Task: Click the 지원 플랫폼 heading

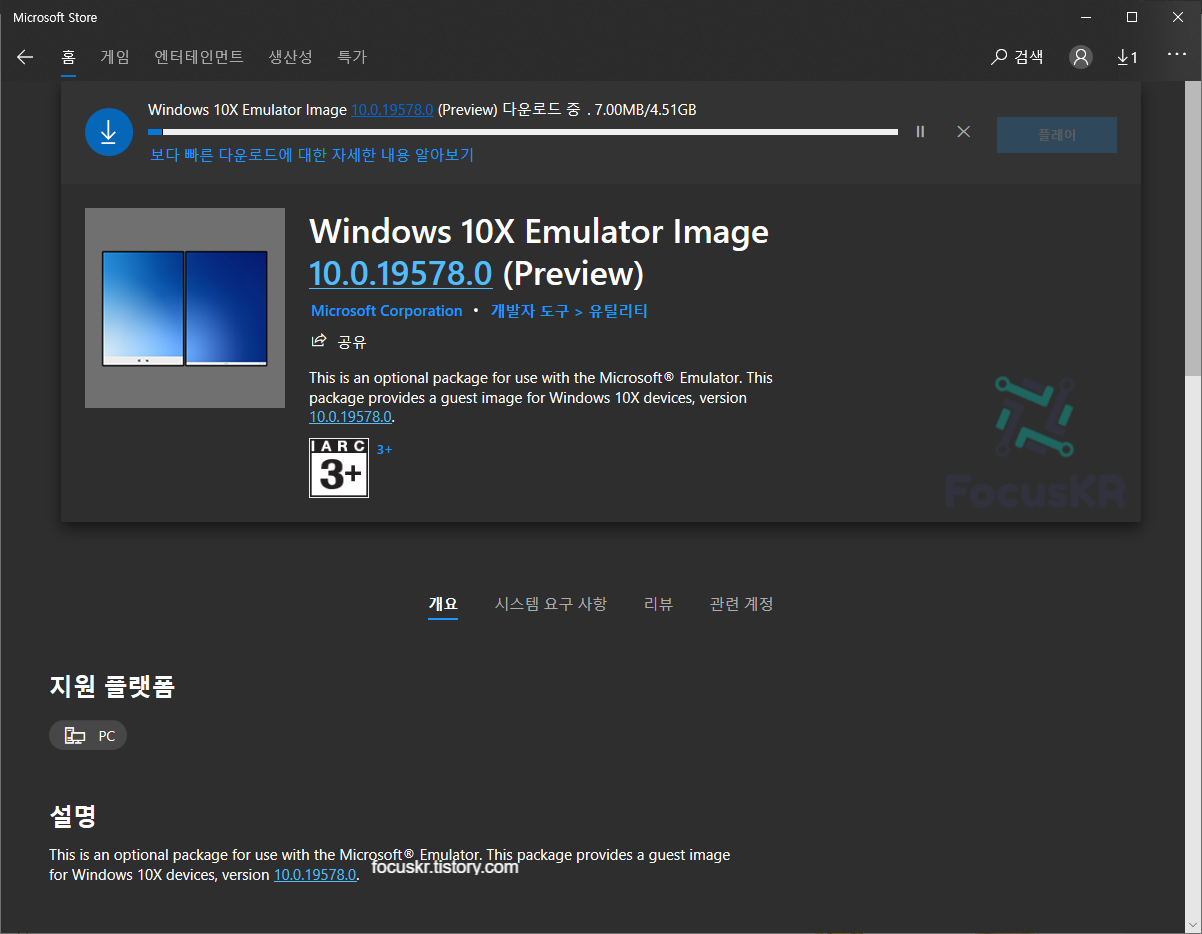Action: tap(112, 686)
